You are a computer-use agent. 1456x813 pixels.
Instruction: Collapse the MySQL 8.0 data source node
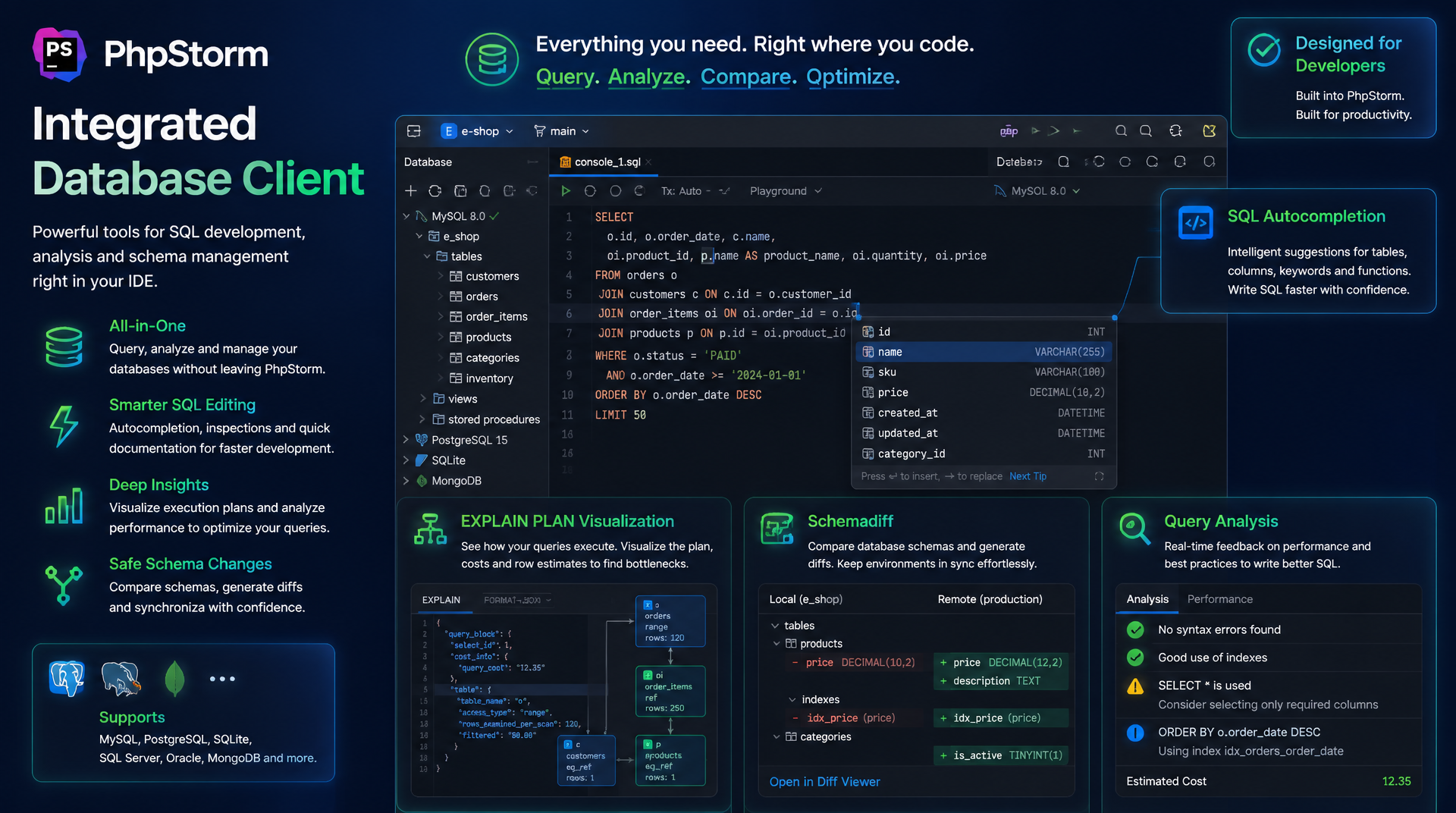406,216
